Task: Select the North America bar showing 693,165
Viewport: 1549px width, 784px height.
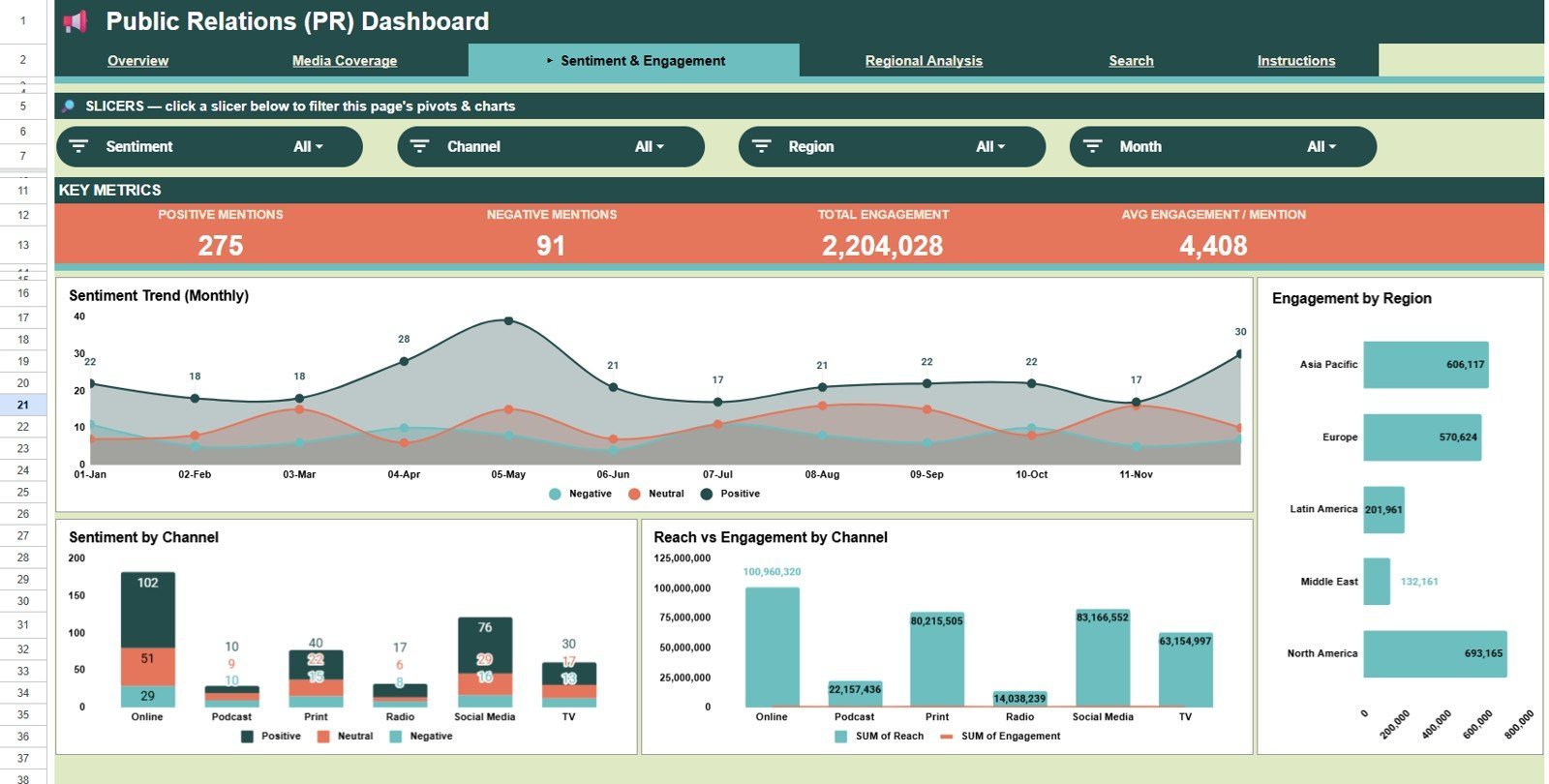Action: coord(1436,654)
